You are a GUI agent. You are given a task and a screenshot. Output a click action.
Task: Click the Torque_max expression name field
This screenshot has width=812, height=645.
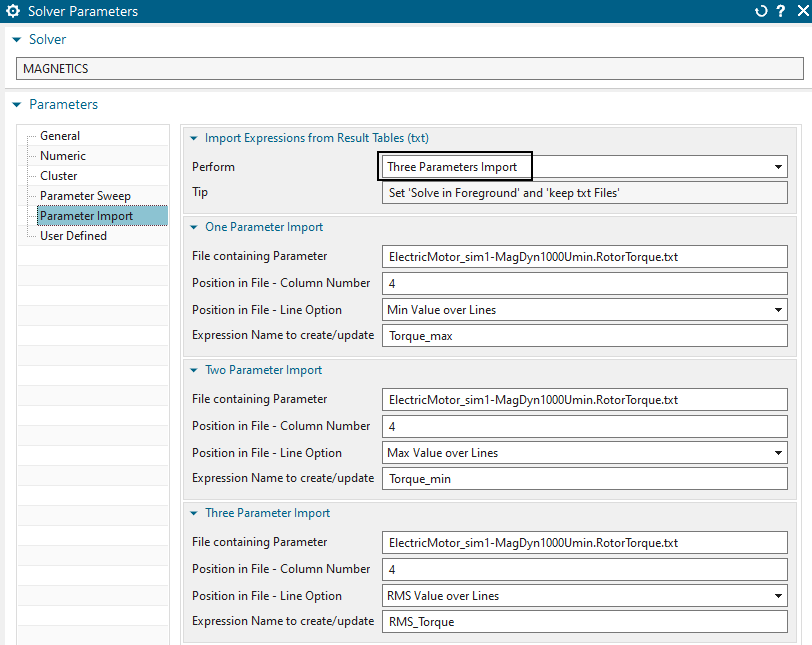(585, 336)
